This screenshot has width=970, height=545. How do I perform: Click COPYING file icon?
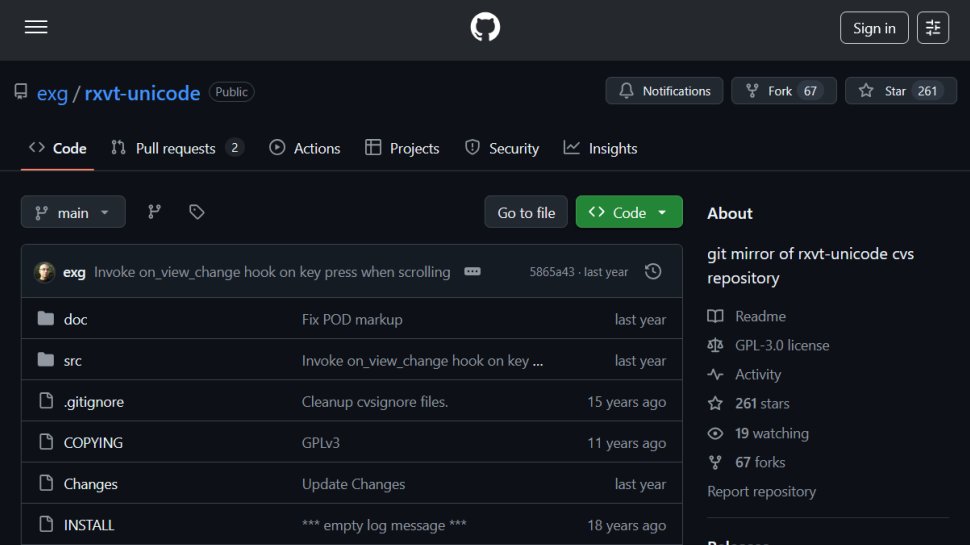pos(46,442)
